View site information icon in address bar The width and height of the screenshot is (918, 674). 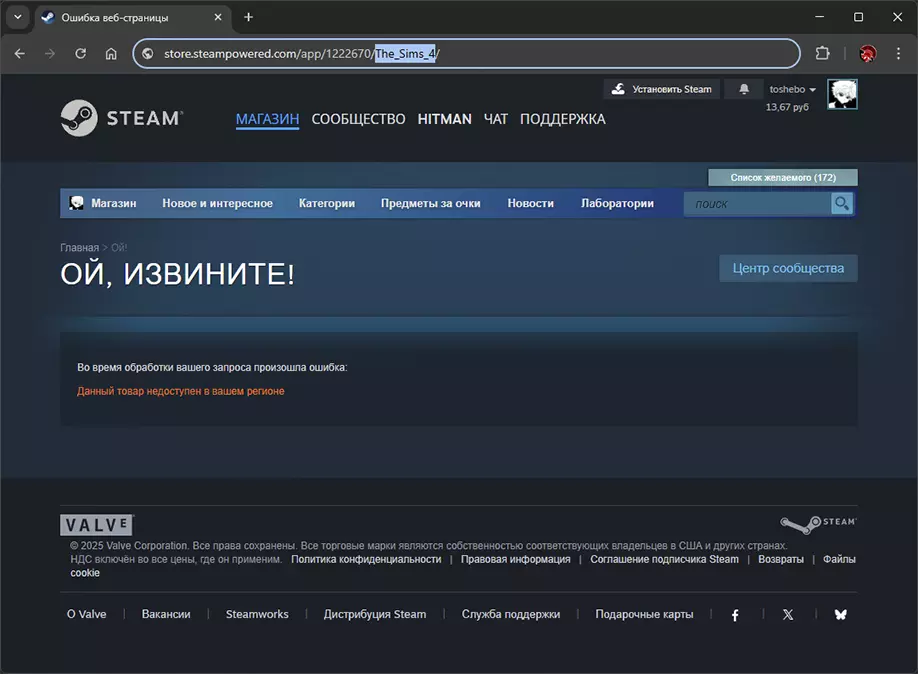(x=148, y=54)
